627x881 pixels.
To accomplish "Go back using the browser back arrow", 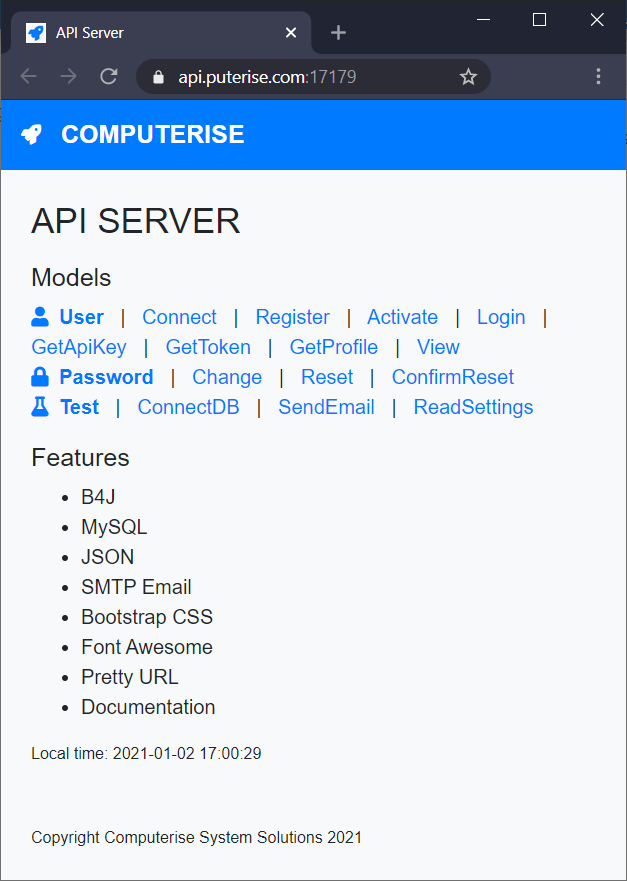I will (x=29, y=76).
